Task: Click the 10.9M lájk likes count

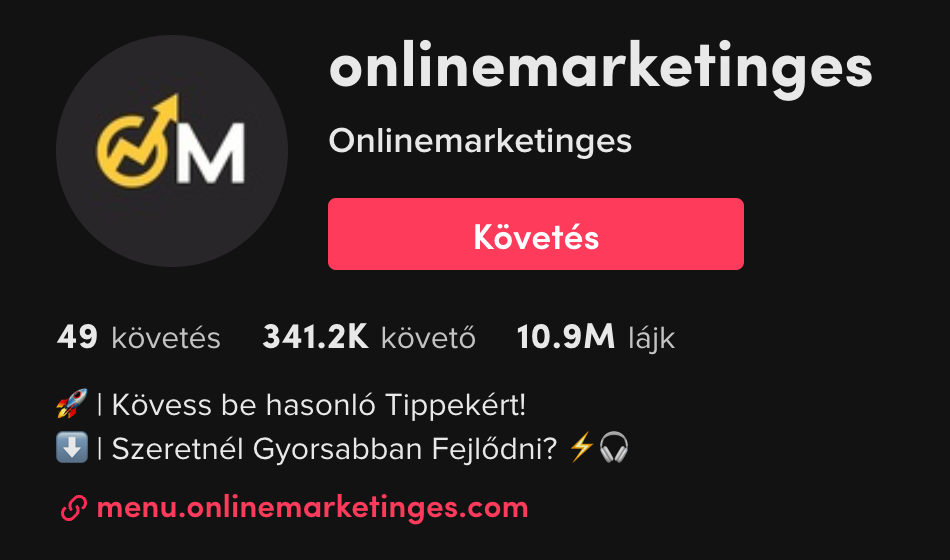Action: click(596, 337)
